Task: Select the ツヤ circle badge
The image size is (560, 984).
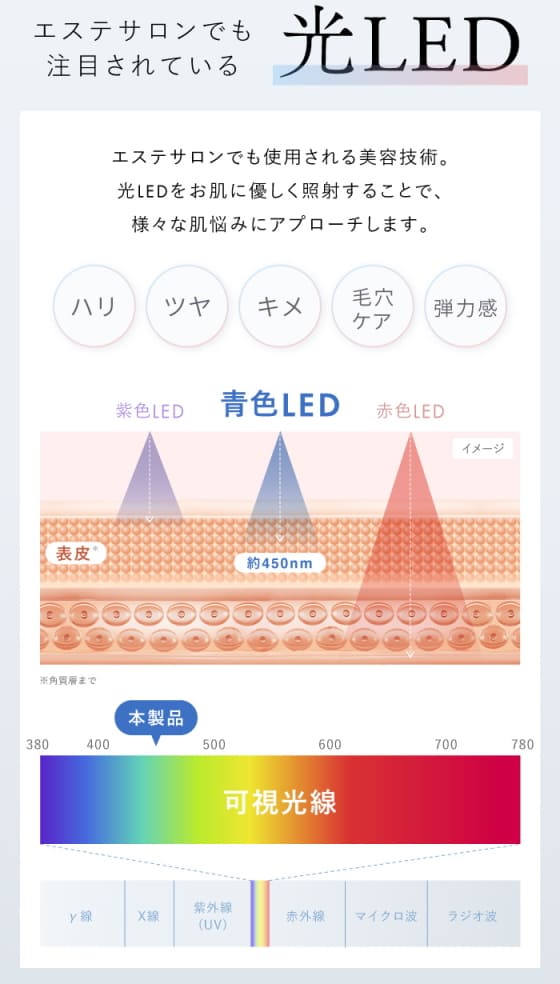Action: [187, 306]
